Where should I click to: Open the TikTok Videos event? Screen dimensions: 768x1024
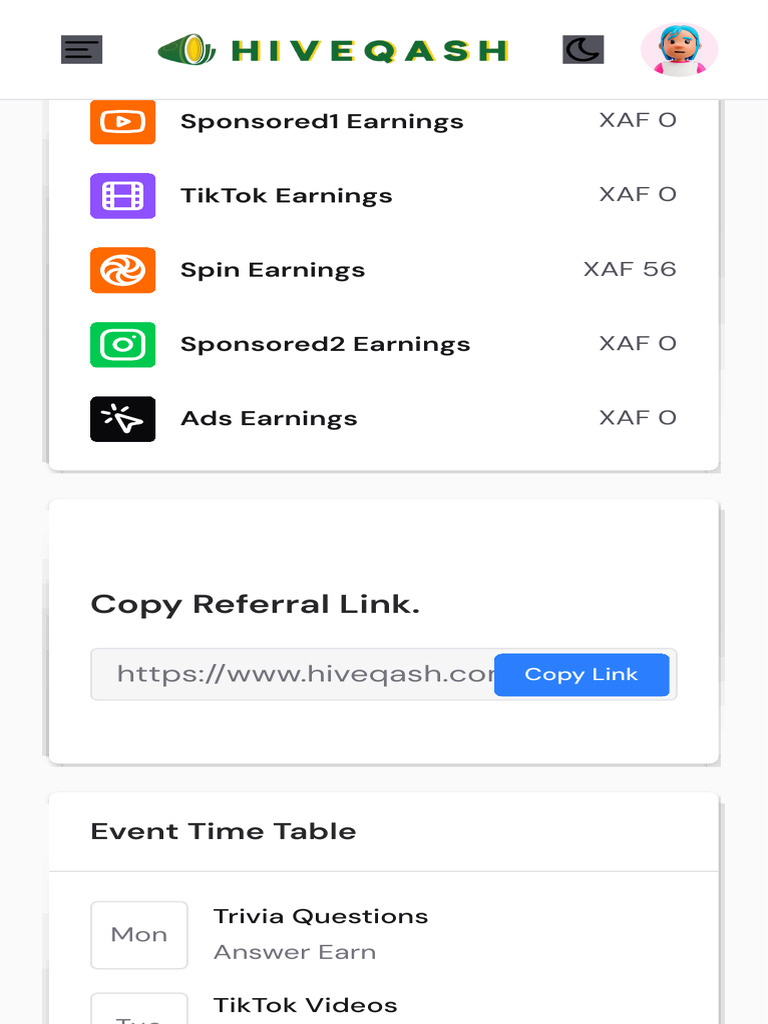point(305,1005)
